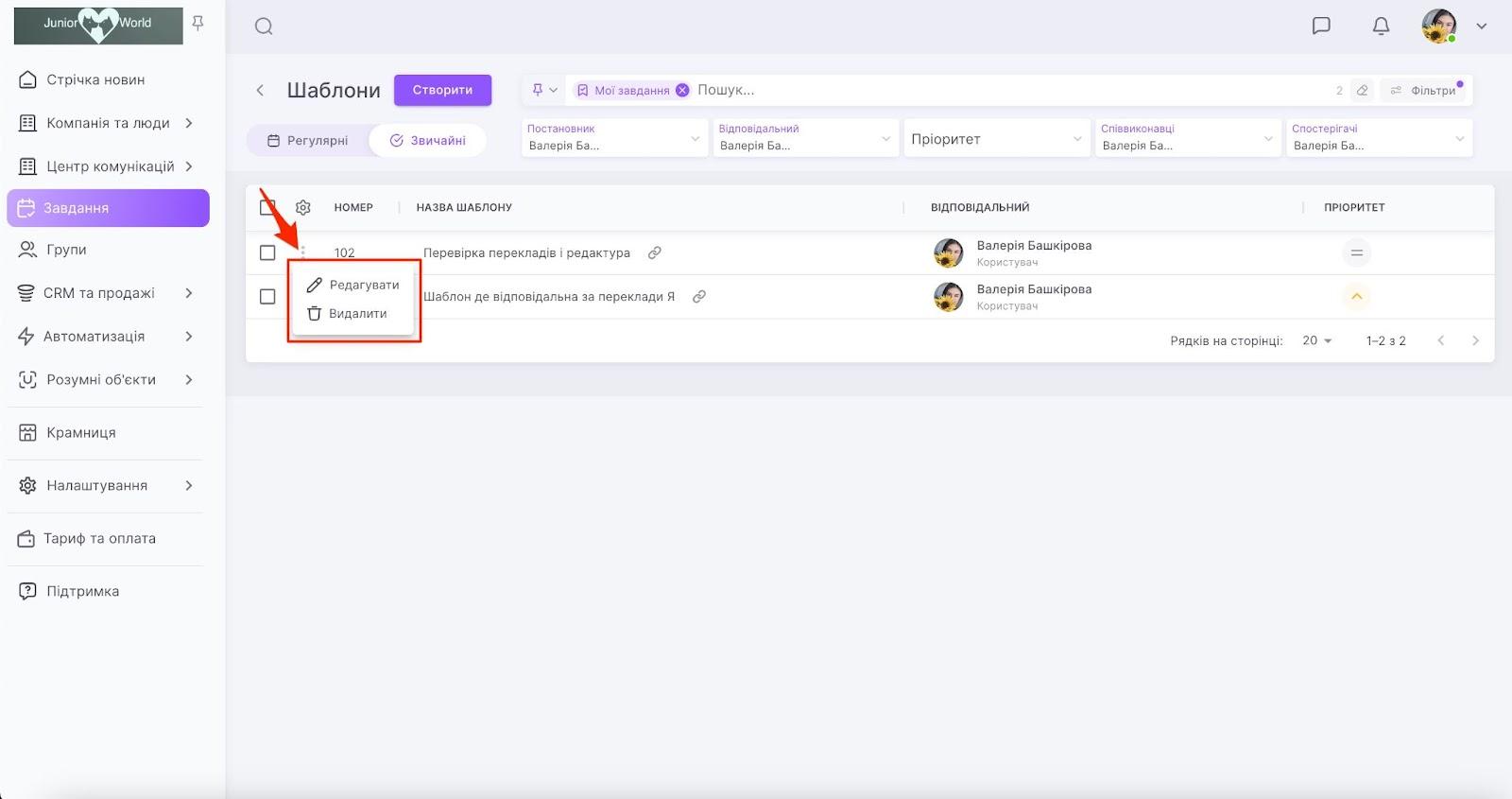Image resolution: width=1512 pixels, height=799 pixels.
Task: Click the search magnifier icon in top bar
Action: [264, 26]
